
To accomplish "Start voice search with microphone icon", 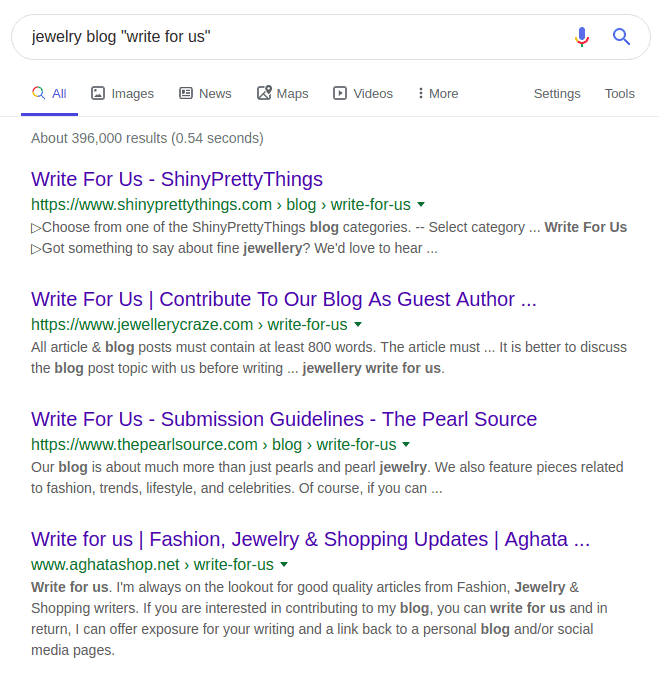I will click(582, 37).
